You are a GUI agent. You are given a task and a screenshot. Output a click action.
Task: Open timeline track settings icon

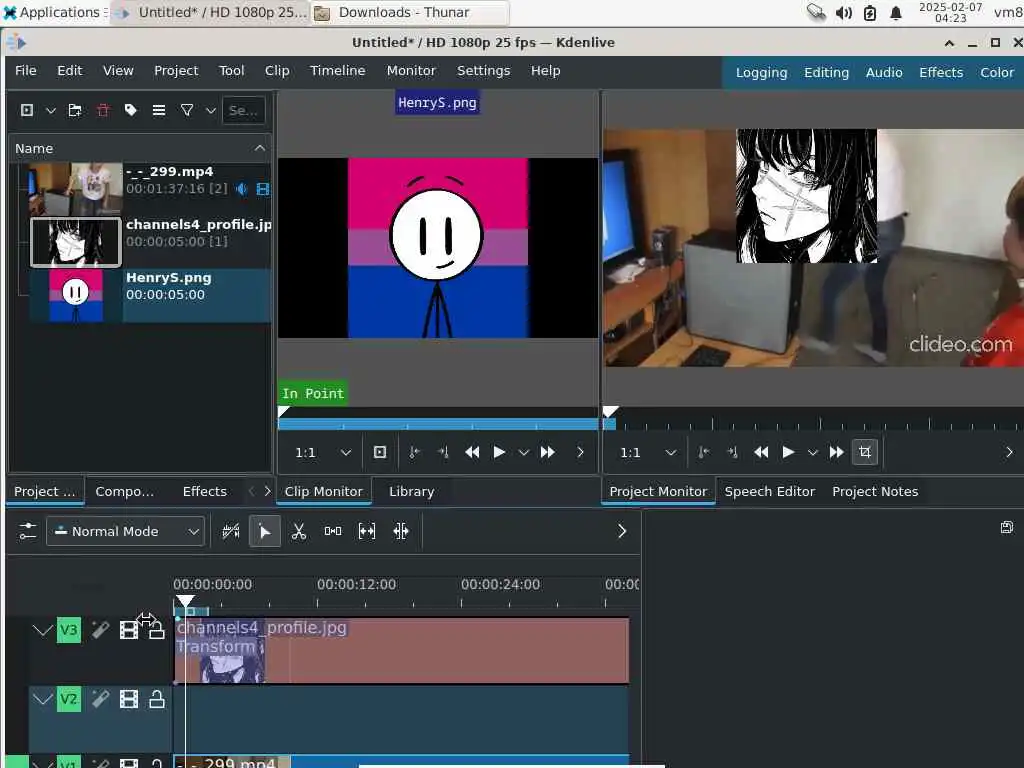27,531
